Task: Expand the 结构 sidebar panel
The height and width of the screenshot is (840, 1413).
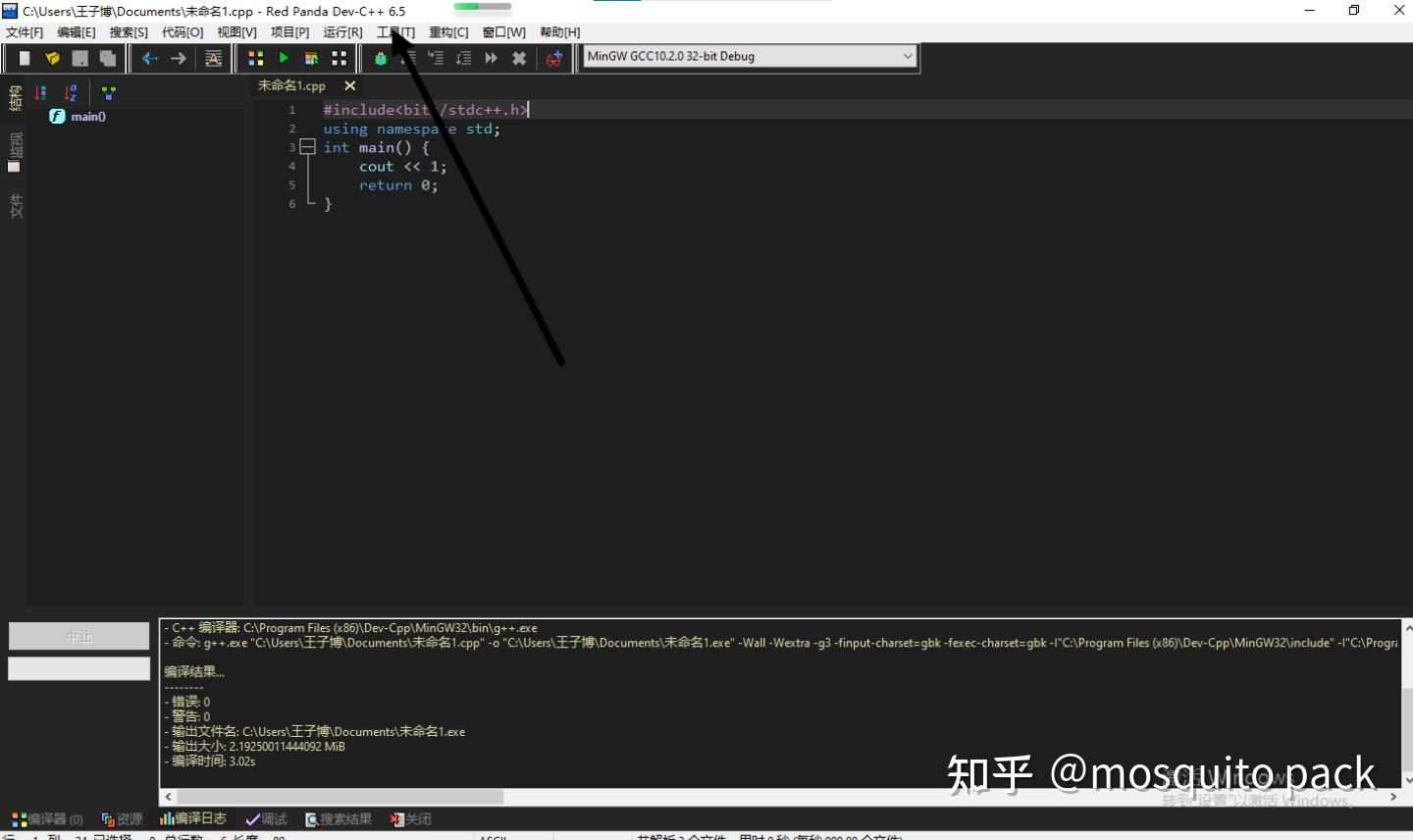Action: (15, 95)
